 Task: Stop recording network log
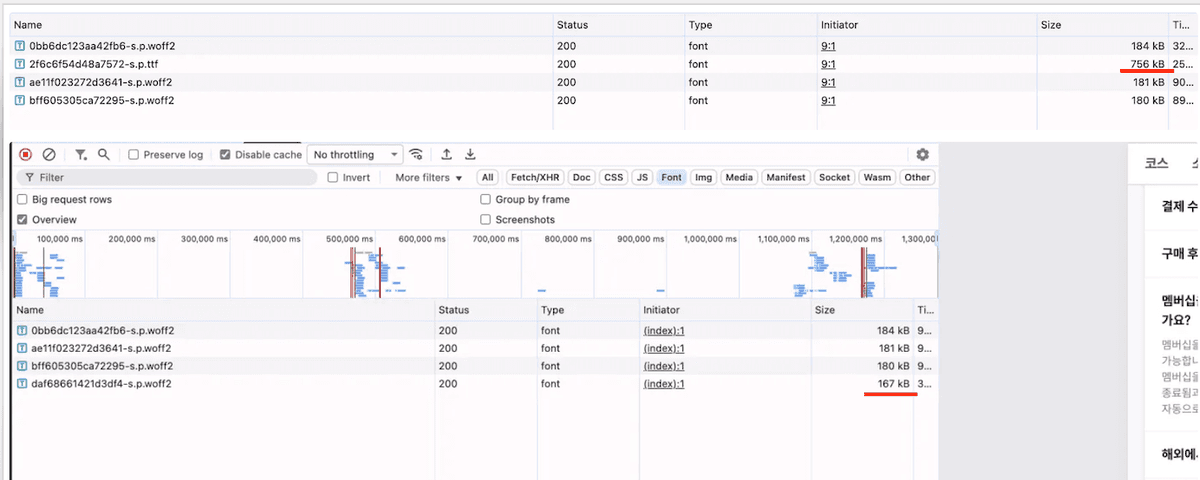pyautogui.click(x=26, y=155)
